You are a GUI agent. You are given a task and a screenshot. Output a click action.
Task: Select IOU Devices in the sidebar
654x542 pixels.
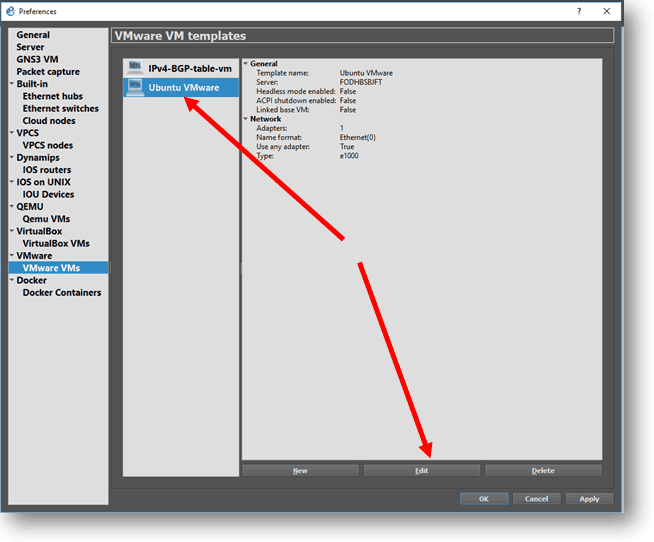48,194
